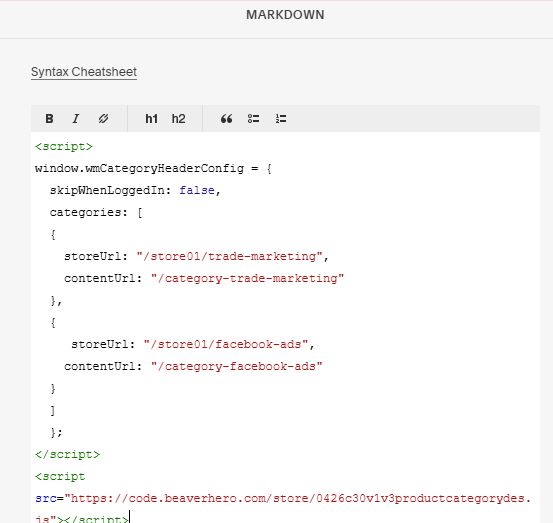
Task: Apply h1 heading style
Action: [151, 119]
